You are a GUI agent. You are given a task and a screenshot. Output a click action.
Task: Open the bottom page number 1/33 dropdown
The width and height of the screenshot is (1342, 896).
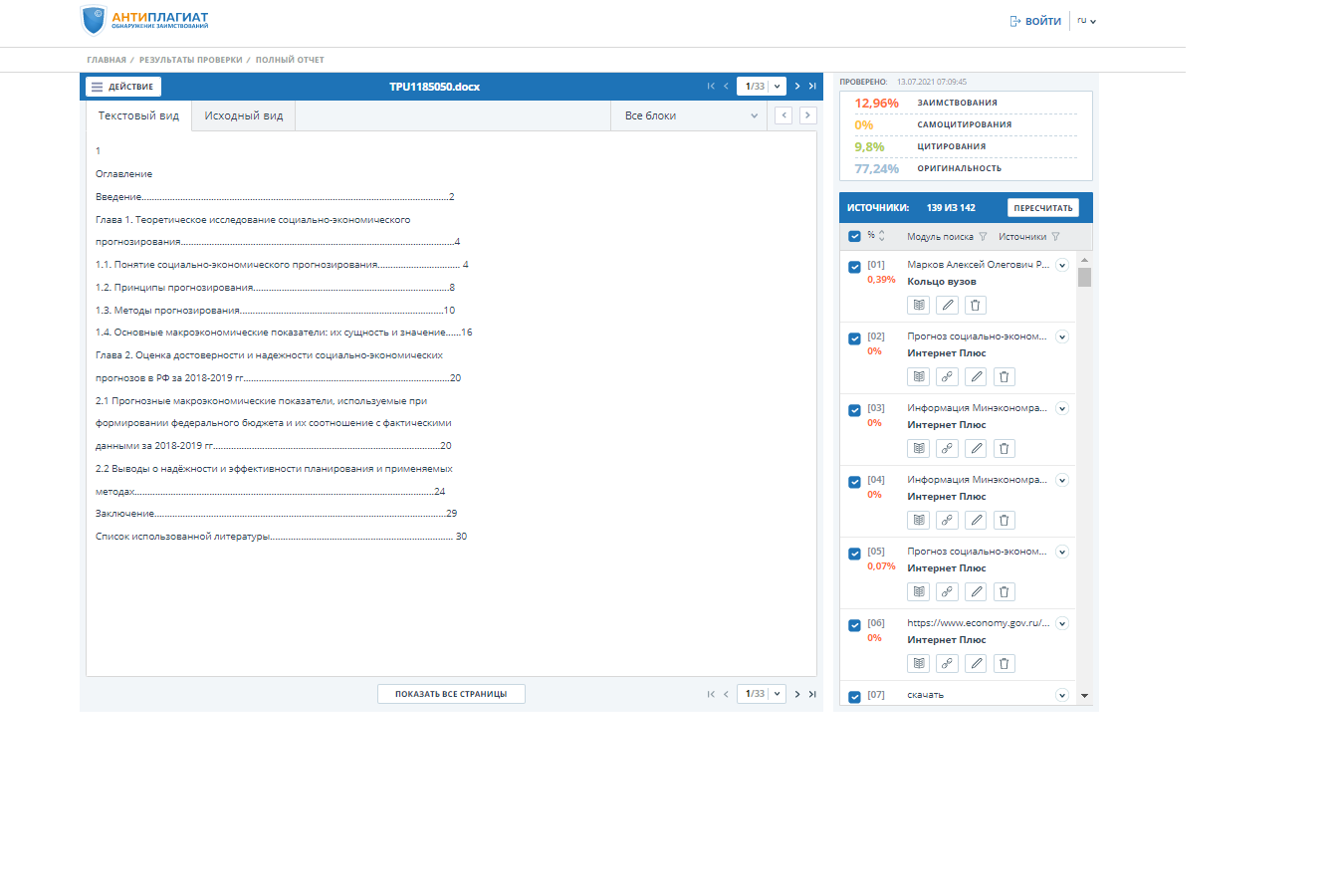762,694
